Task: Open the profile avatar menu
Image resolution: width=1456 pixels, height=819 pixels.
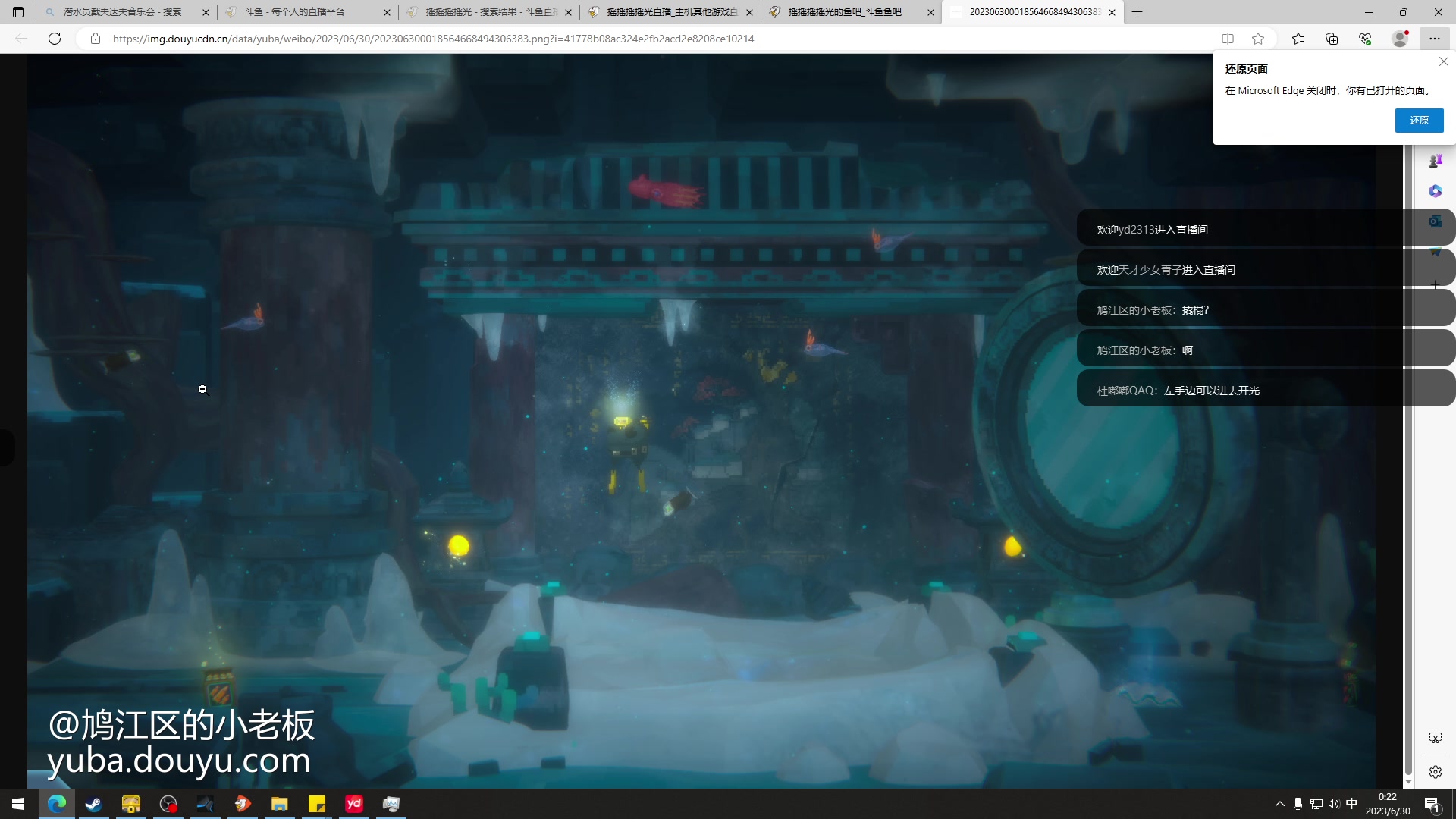Action: click(1401, 39)
